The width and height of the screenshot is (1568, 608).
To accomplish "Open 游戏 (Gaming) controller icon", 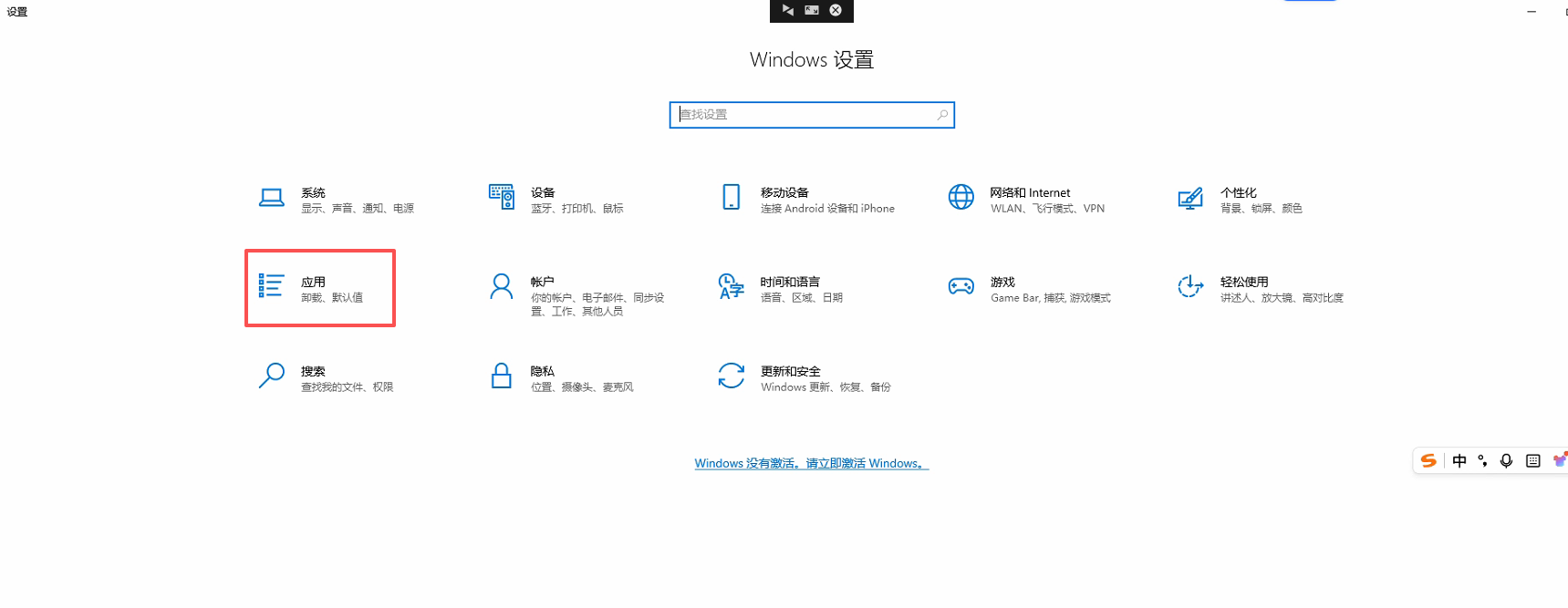I will click(x=961, y=286).
